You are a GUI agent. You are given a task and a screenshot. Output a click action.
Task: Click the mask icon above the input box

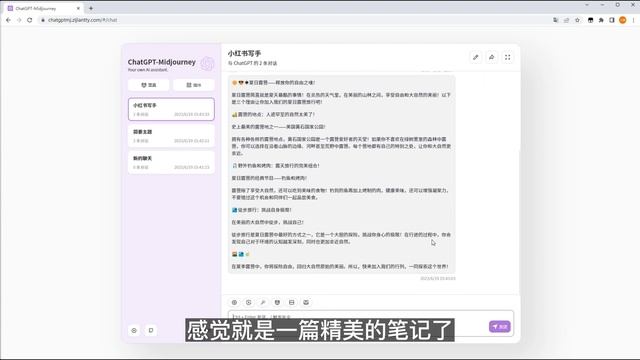[x=277, y=302]
